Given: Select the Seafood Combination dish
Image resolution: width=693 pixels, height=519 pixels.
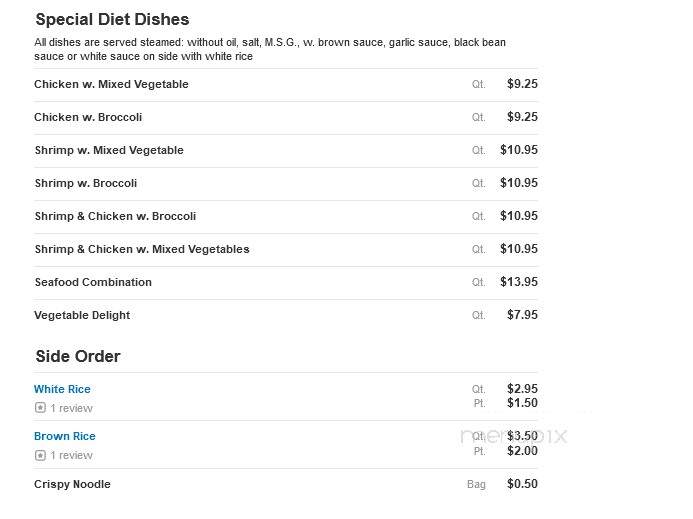Looking at the screenshot, I should pyautogui.click(x=93, y=282).
